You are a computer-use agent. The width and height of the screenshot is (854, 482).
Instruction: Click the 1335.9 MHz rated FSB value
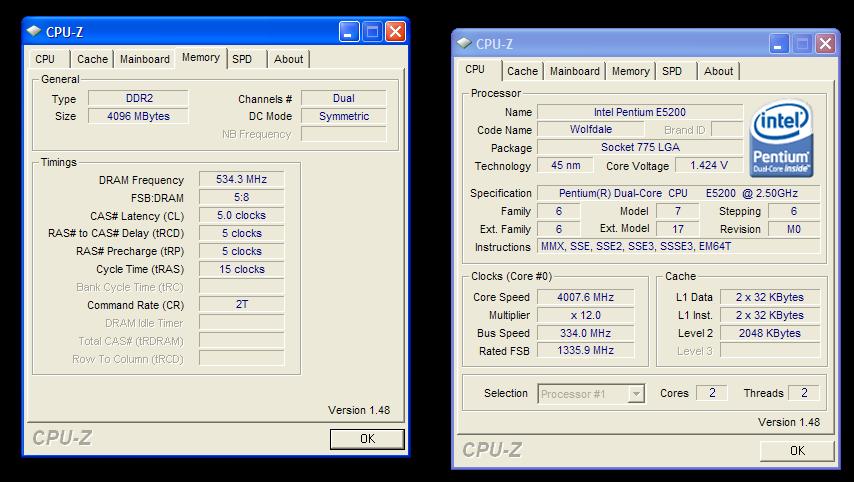[585, 350]
